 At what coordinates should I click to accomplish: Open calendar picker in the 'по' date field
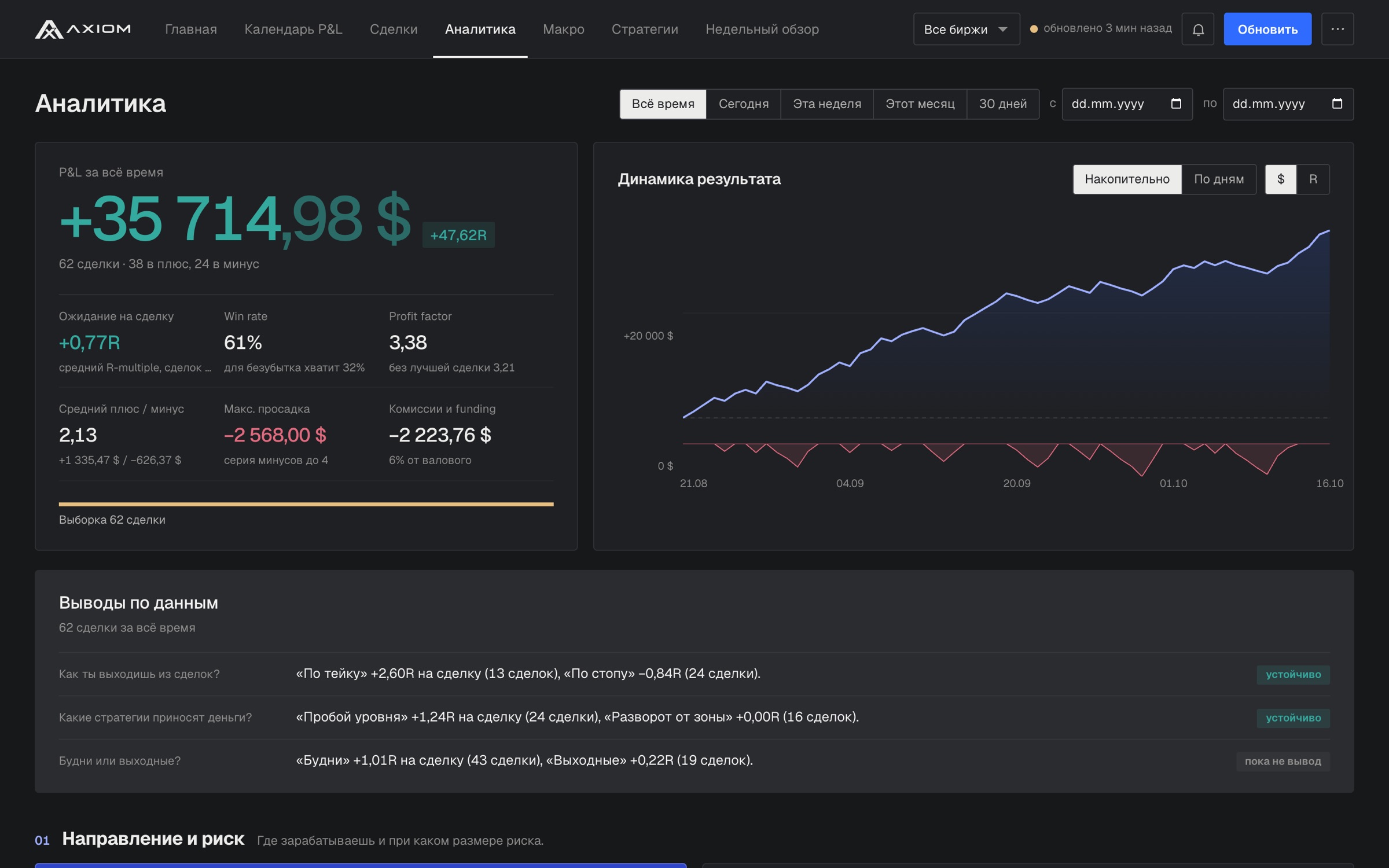click(1336, 104)
